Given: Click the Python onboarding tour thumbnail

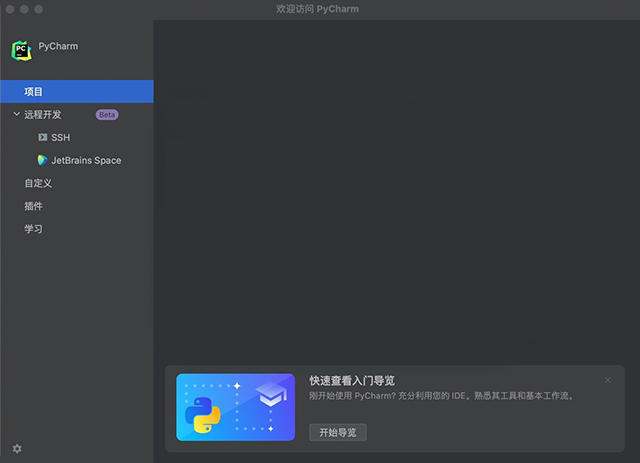Looking at the screenshot, I should (236, 407).
